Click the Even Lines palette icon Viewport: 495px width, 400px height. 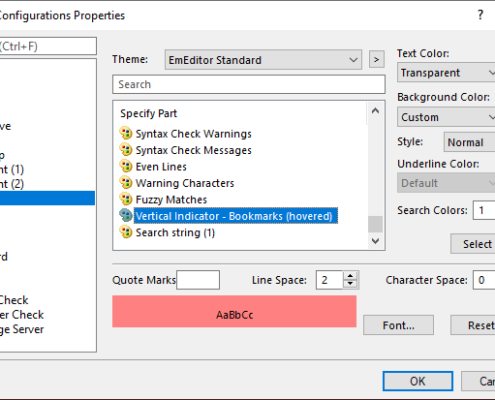(126, 166)
